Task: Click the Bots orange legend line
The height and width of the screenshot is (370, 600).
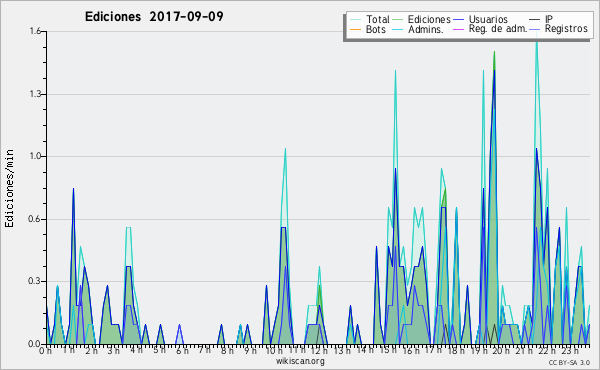Action: 355,29
